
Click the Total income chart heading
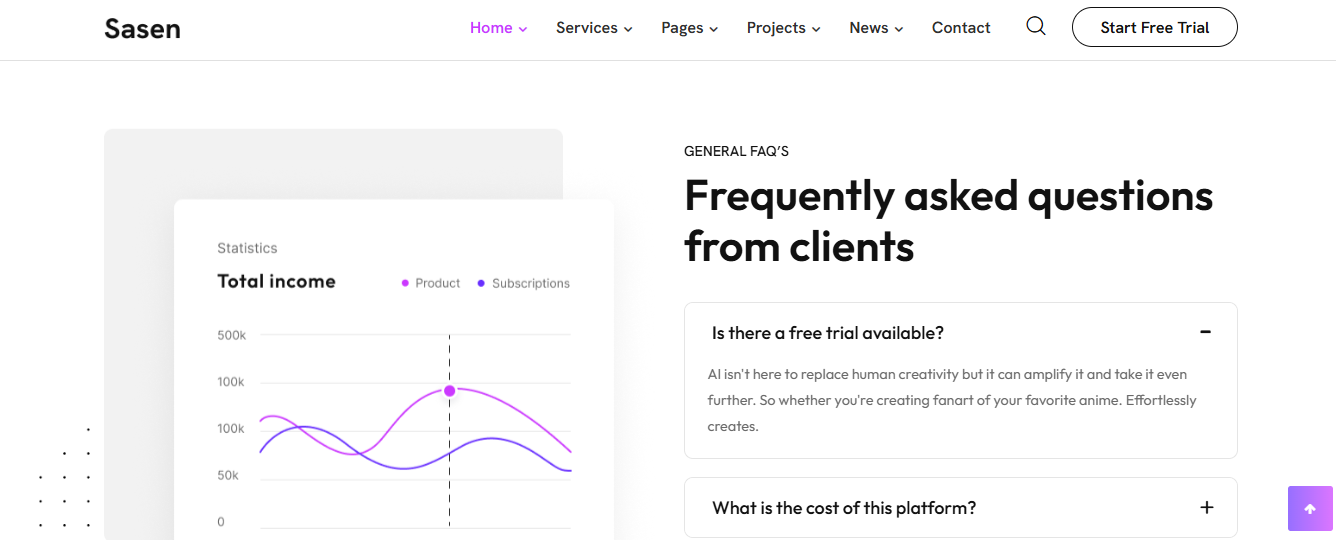click(x=277, y=281)
